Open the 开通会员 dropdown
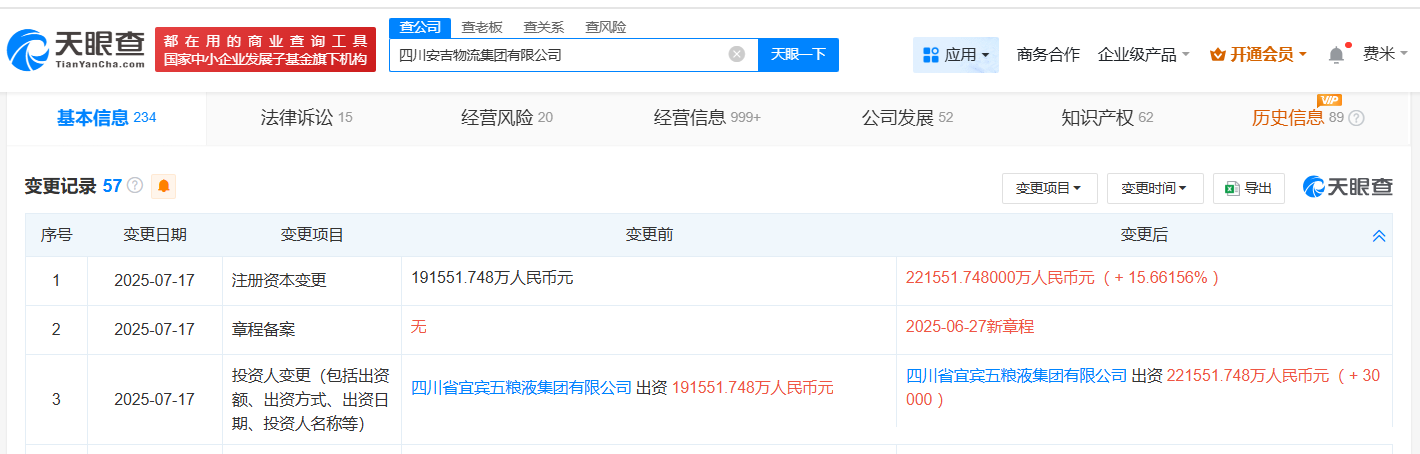This screenshot has height=454, width=1420. (x=1258, y=55)
